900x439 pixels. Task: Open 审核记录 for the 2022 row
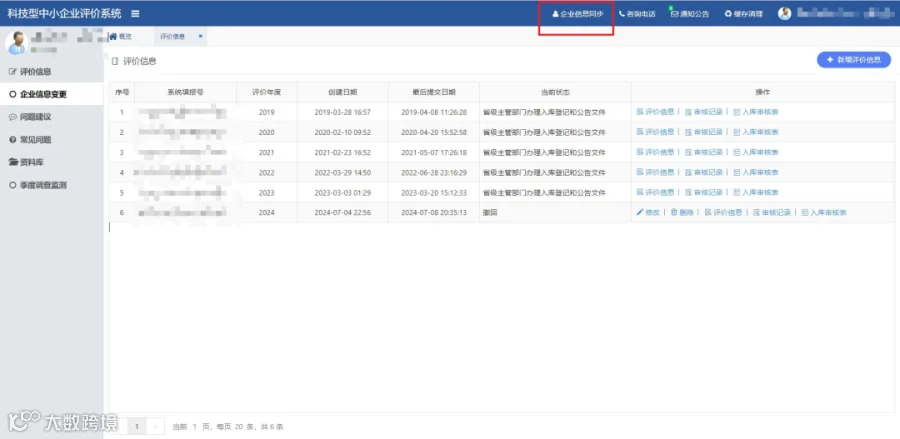pos(704,172)
